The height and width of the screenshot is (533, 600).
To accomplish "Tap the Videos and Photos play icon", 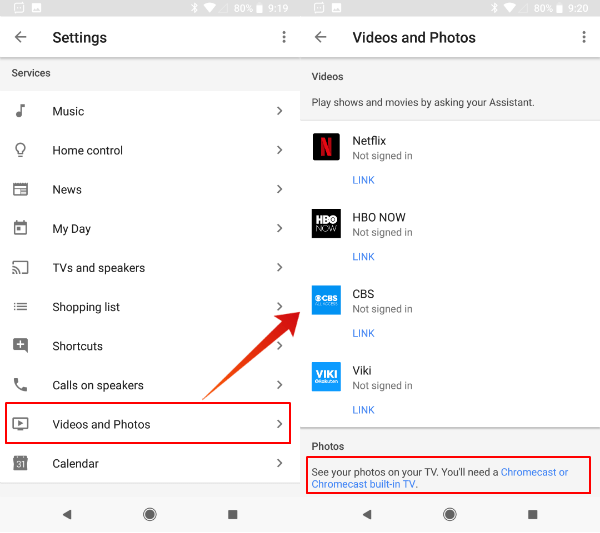I will point(20,424).
